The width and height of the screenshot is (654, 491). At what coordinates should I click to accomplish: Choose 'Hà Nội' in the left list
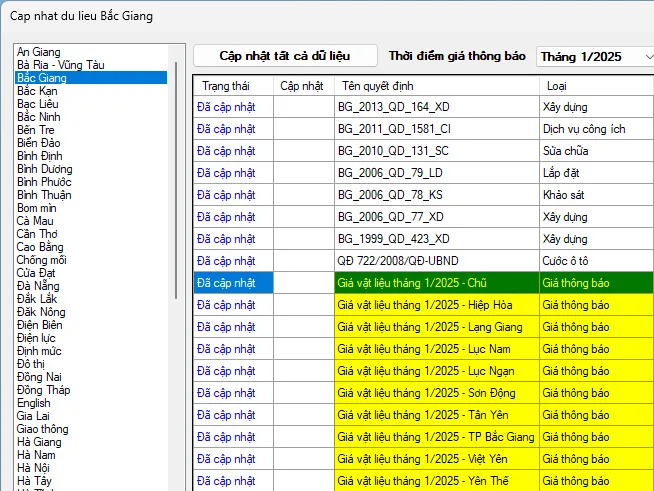coord(36,468)
